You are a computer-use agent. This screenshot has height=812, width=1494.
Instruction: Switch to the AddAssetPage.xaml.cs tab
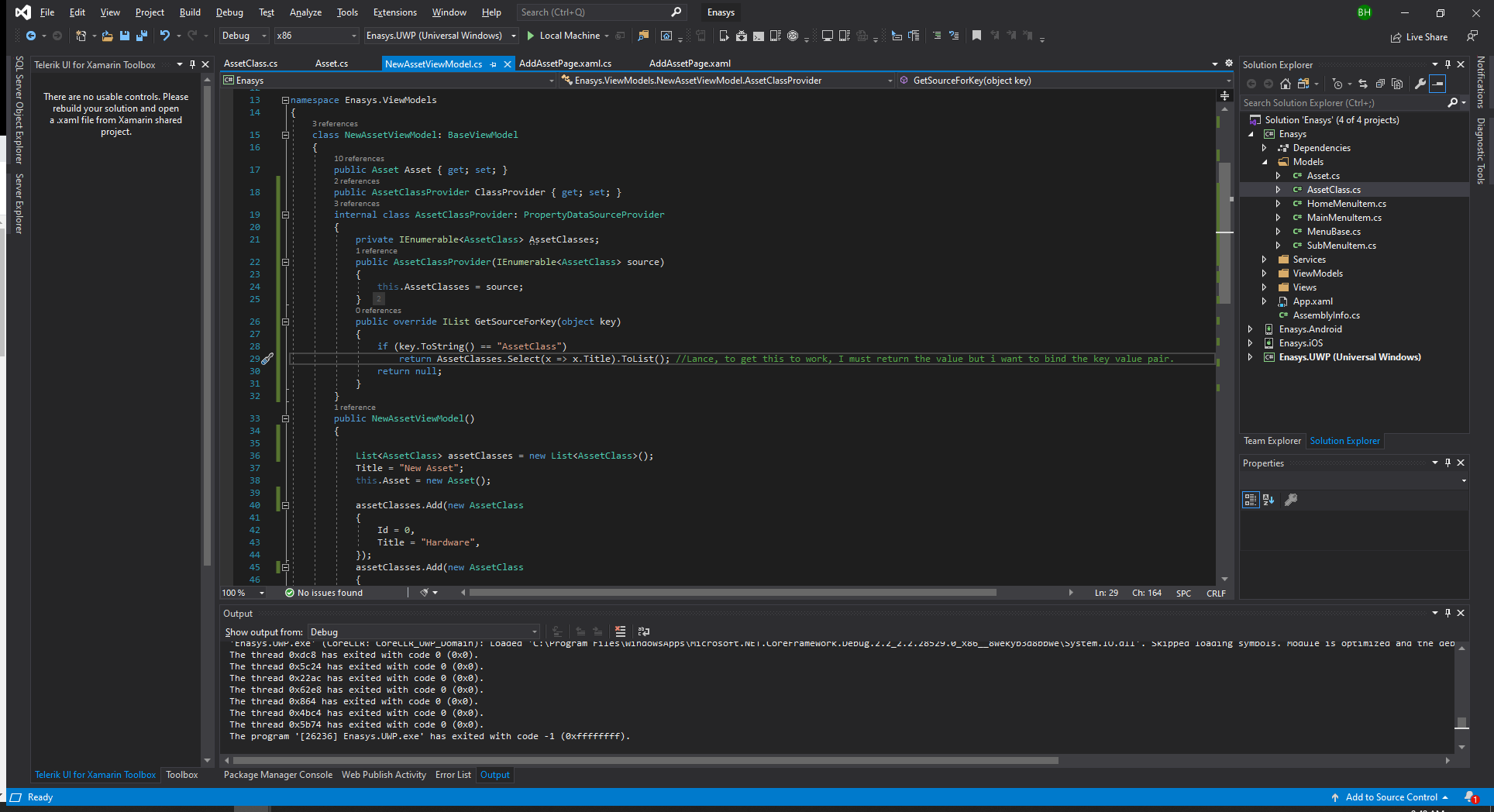(565, 64)
